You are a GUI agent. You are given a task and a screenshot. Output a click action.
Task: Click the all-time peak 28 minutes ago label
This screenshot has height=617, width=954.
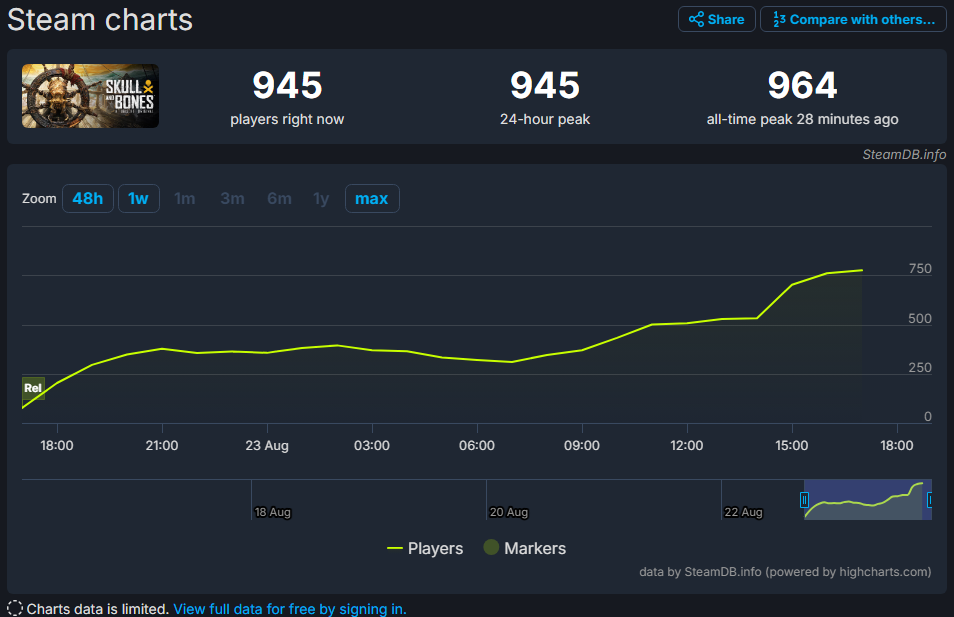coord(803,119)
